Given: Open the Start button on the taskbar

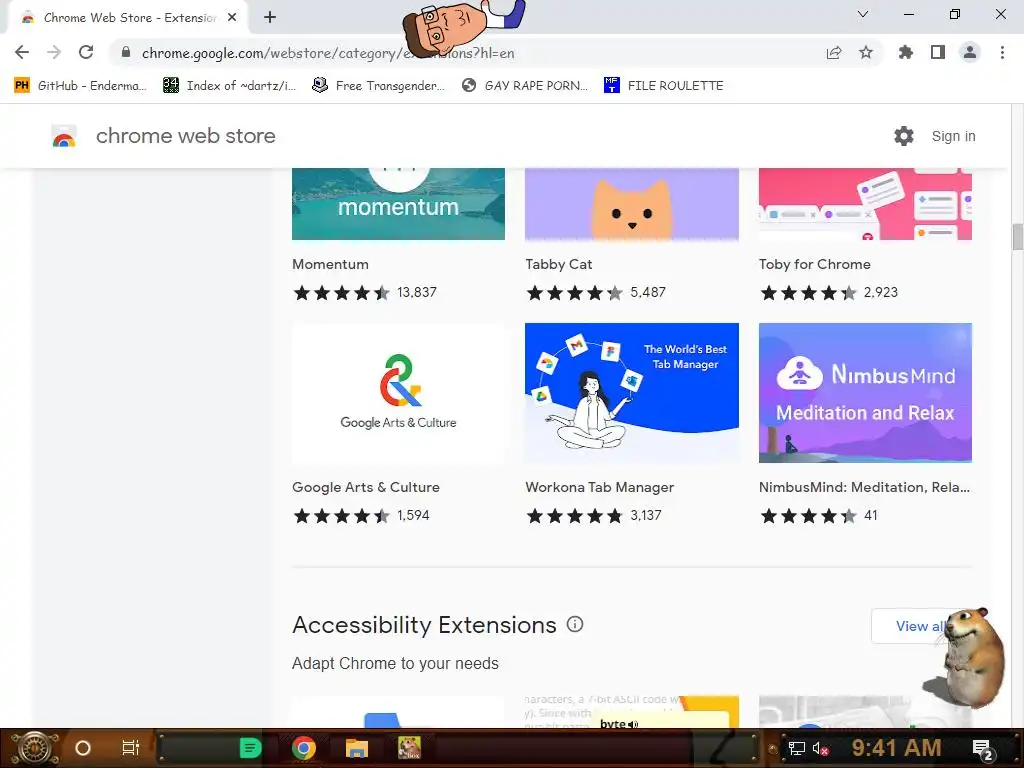Looking at the screenshot, I should coord(36,748).
